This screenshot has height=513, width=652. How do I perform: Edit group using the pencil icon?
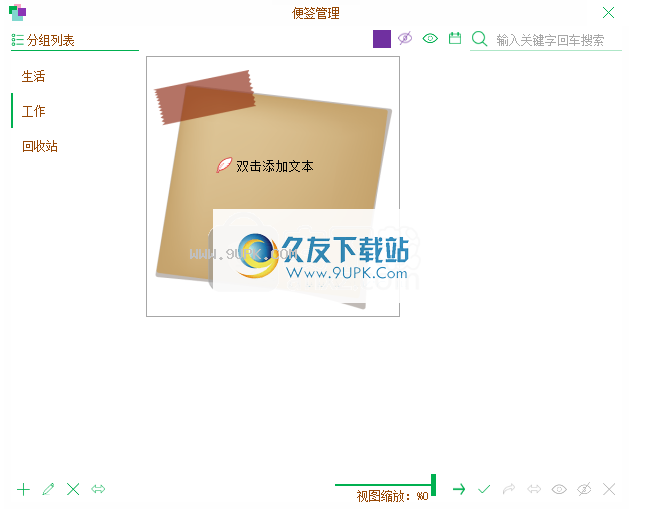point(48,489)
